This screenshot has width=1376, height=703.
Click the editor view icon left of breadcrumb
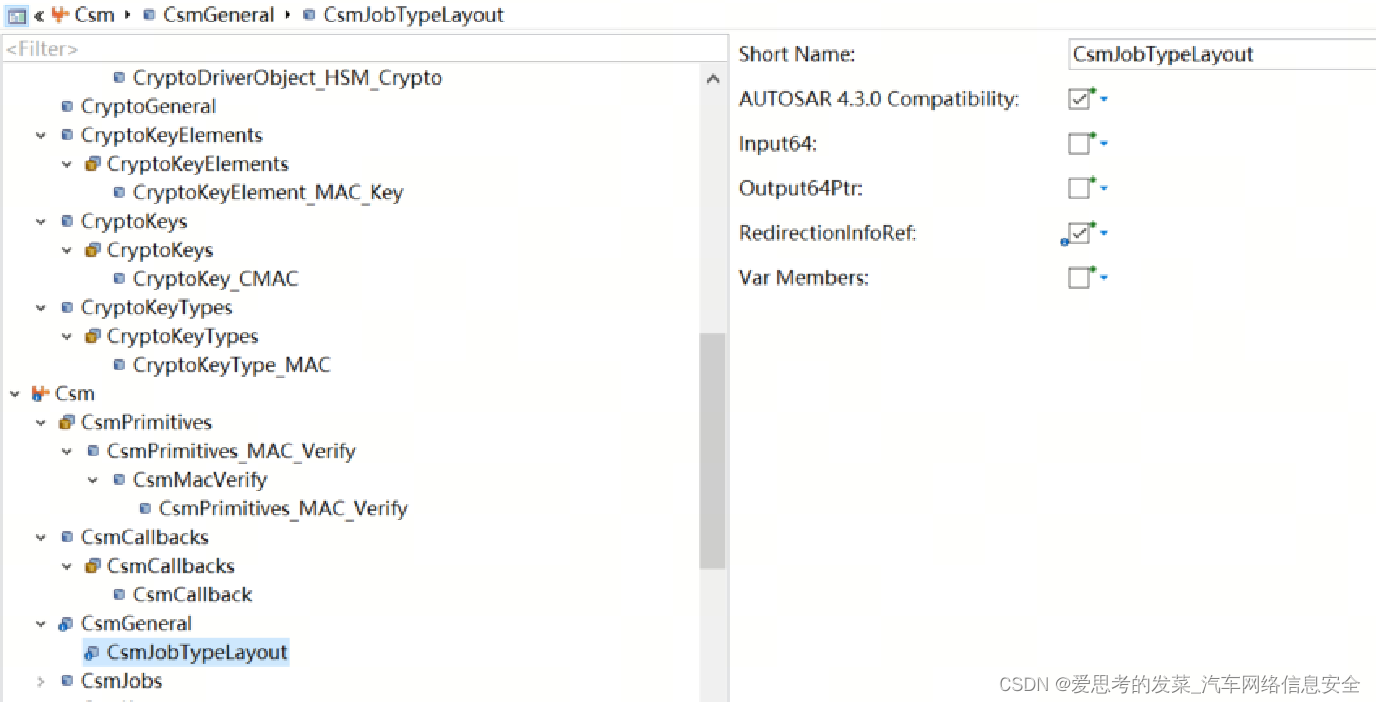click(x=14, y=15)
